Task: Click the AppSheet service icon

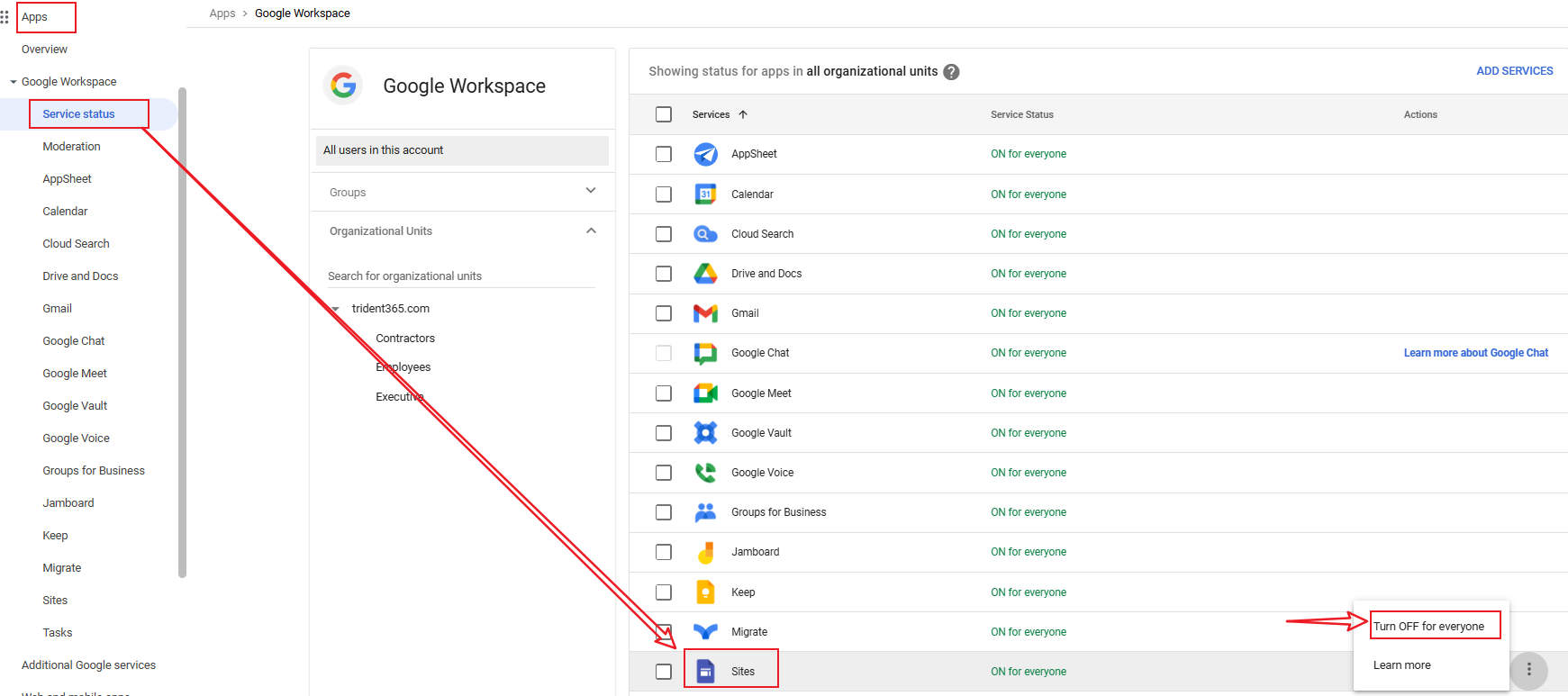Action: tap(705, 154)
